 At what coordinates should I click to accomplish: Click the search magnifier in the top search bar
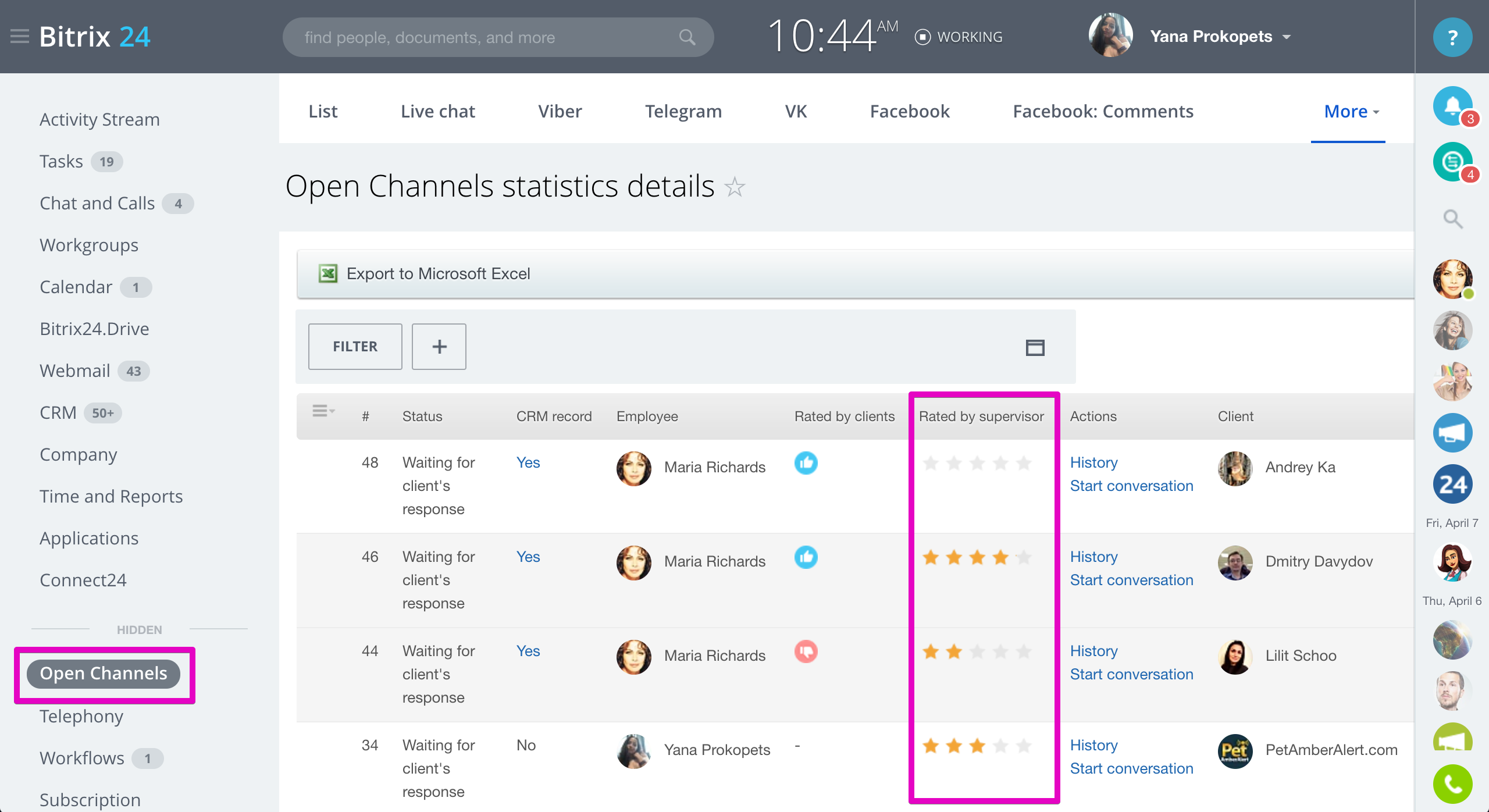[x=687, y=37]
